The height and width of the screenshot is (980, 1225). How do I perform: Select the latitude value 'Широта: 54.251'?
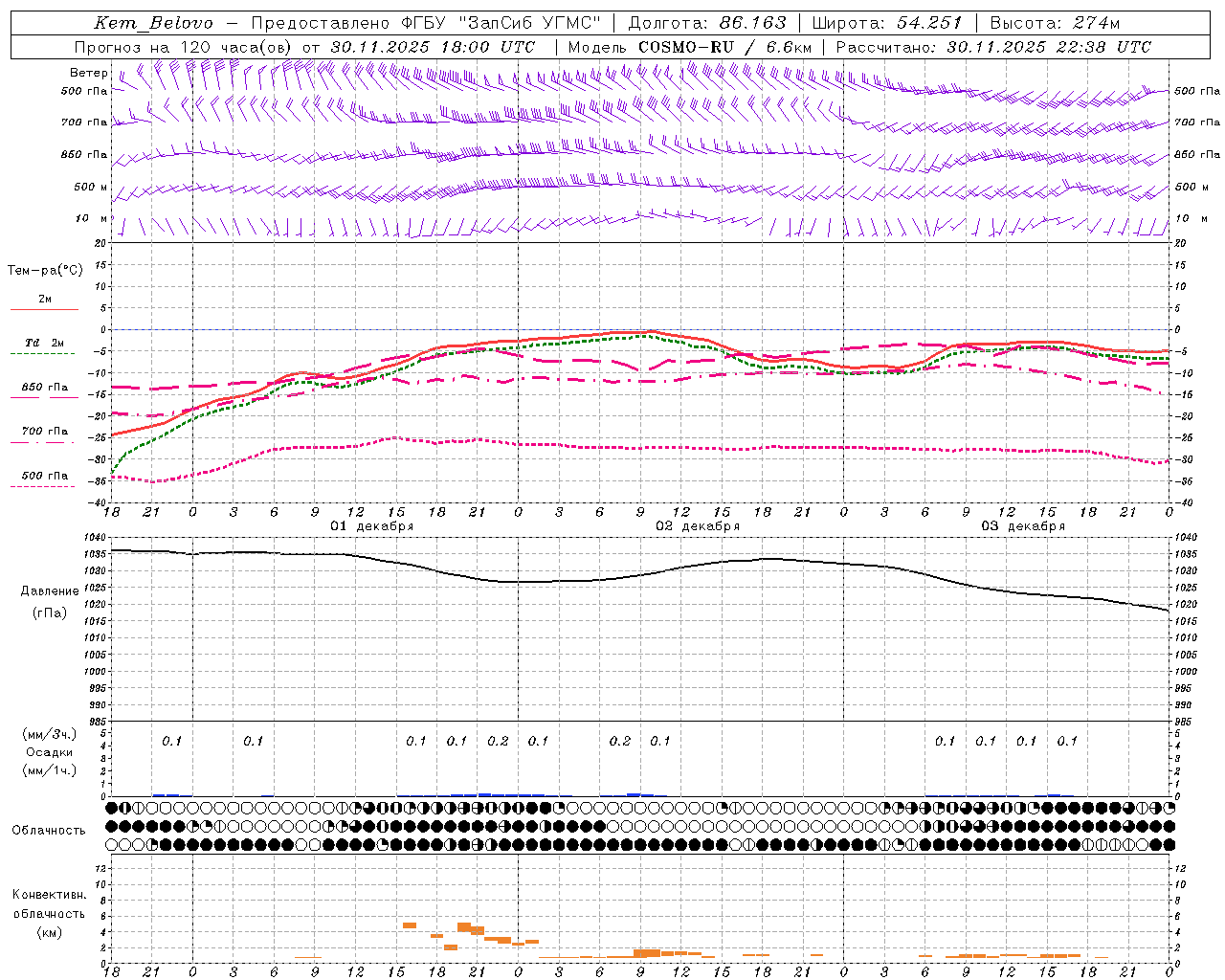click(x=886, y=23)
